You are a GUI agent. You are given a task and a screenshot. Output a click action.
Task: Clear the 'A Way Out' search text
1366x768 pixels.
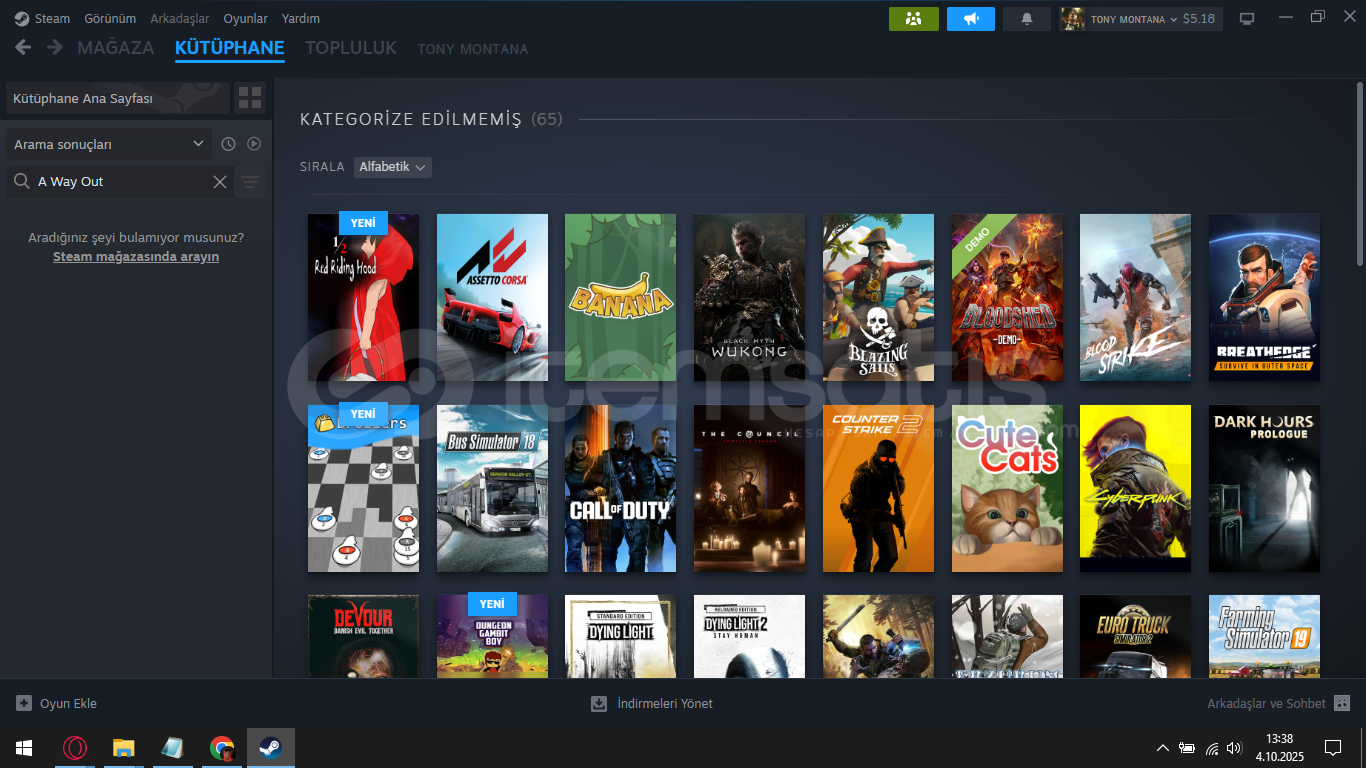(x=220, y=182)
